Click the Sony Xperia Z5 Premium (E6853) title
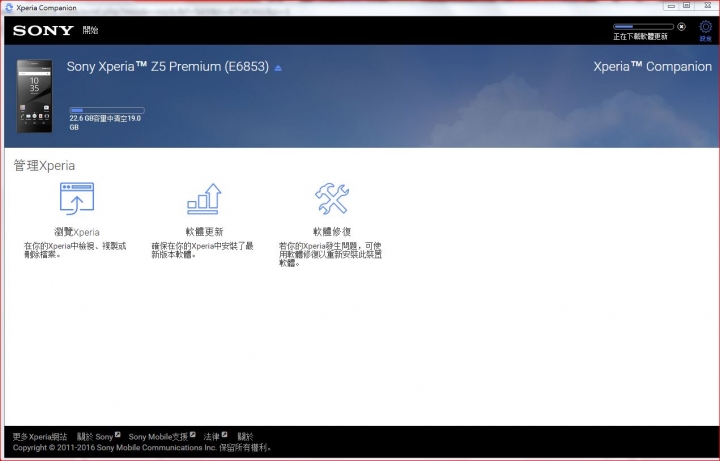The height and width of the screenshot is (461, 720). [168, 67]
